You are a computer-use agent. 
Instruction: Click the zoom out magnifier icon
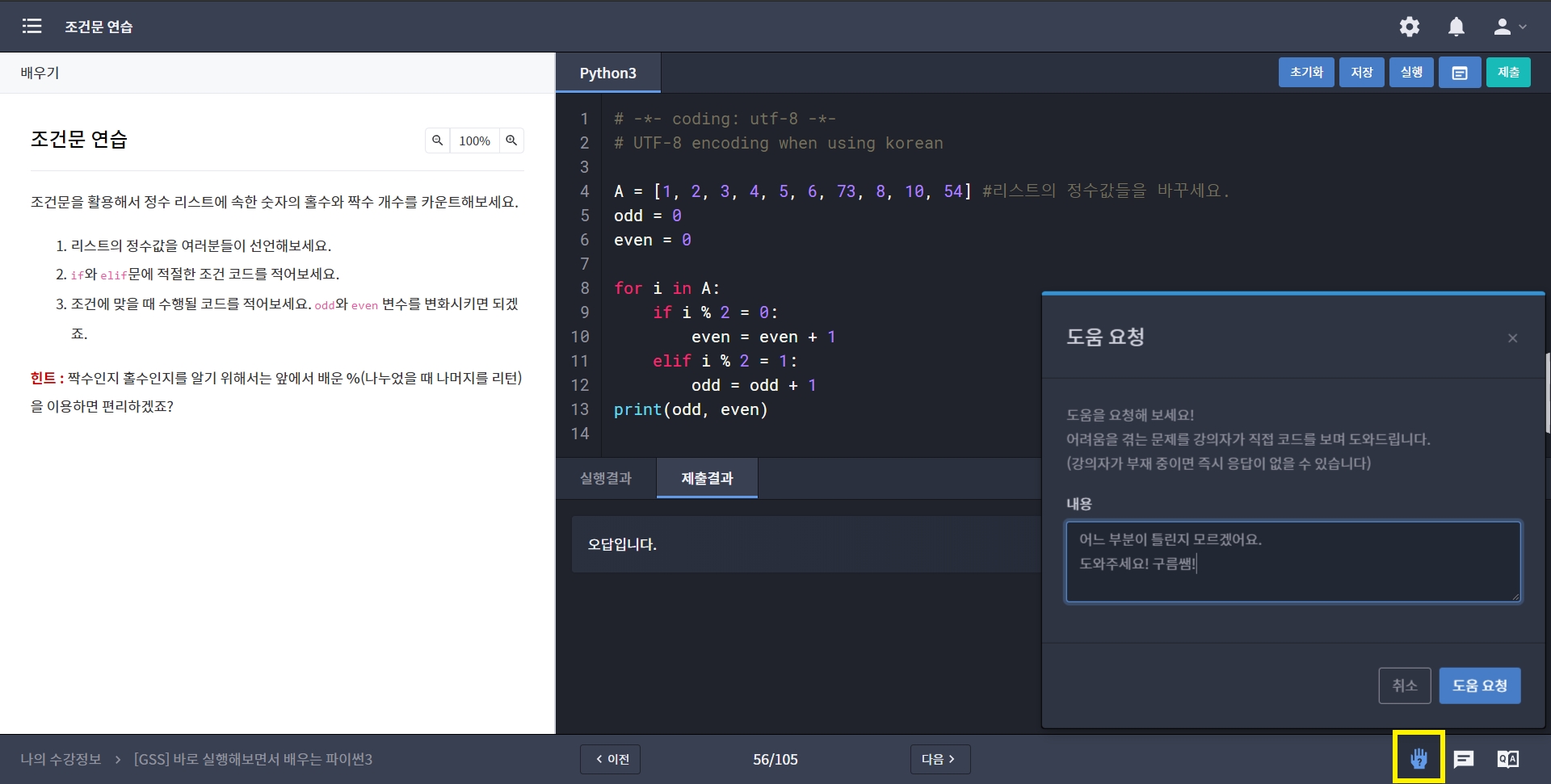pos(437,140)
